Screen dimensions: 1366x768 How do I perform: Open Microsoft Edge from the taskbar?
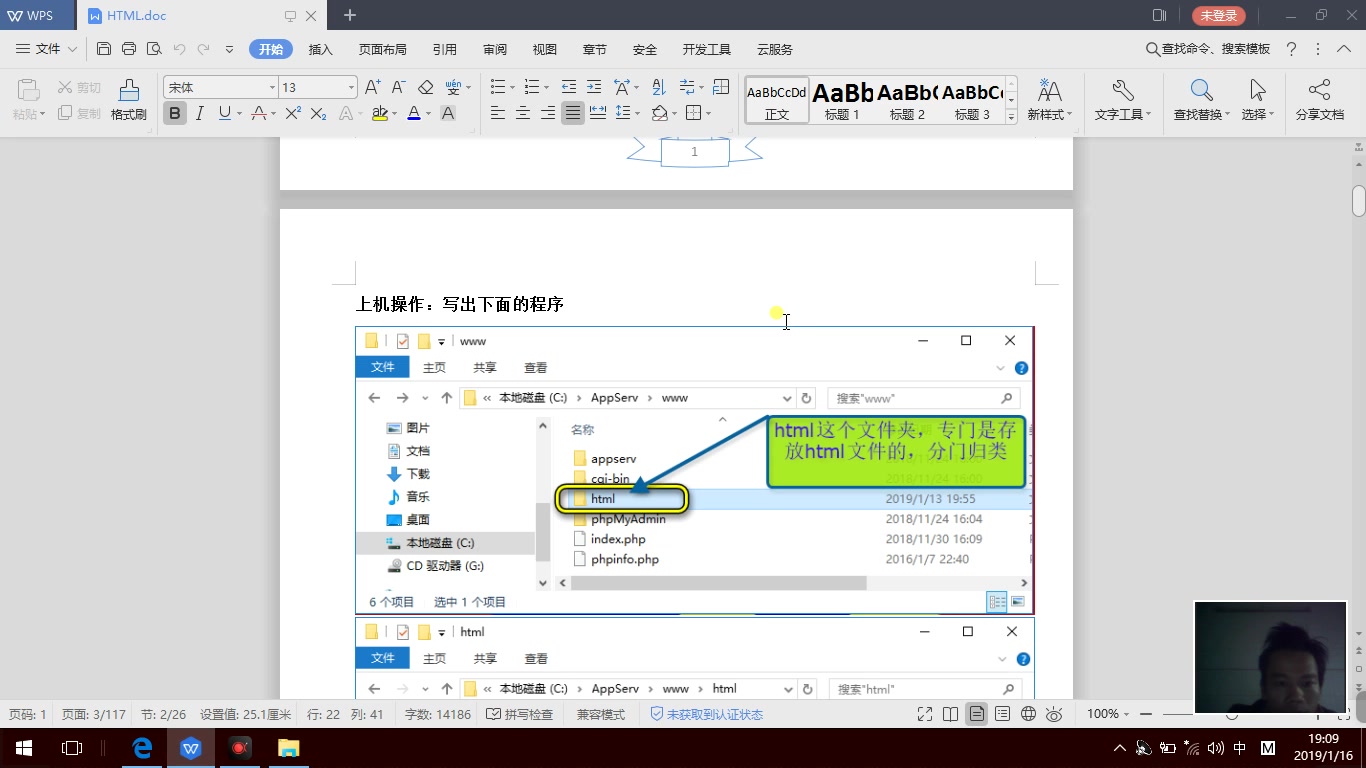pyautogui.click(x=142, y=747)
